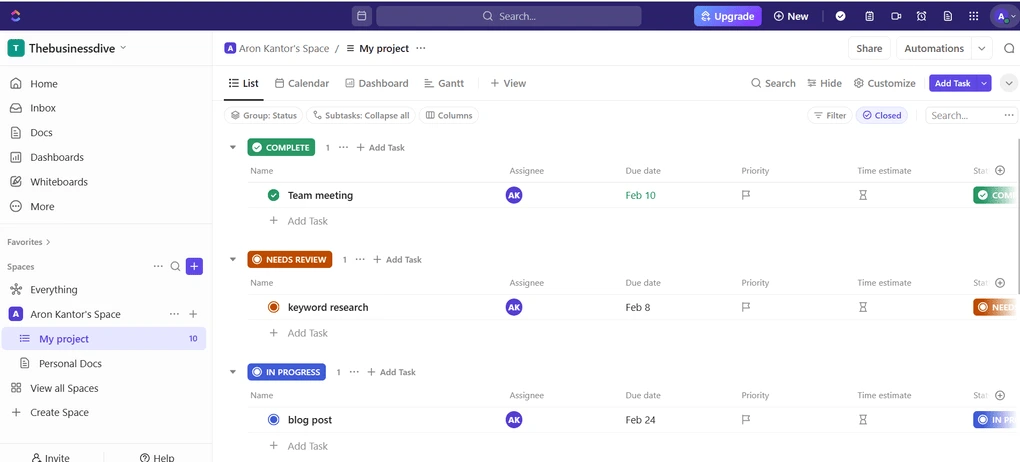Open the apps grid icon in header
This screenshot has height=462, width=1020.
[x=974, y=16]
